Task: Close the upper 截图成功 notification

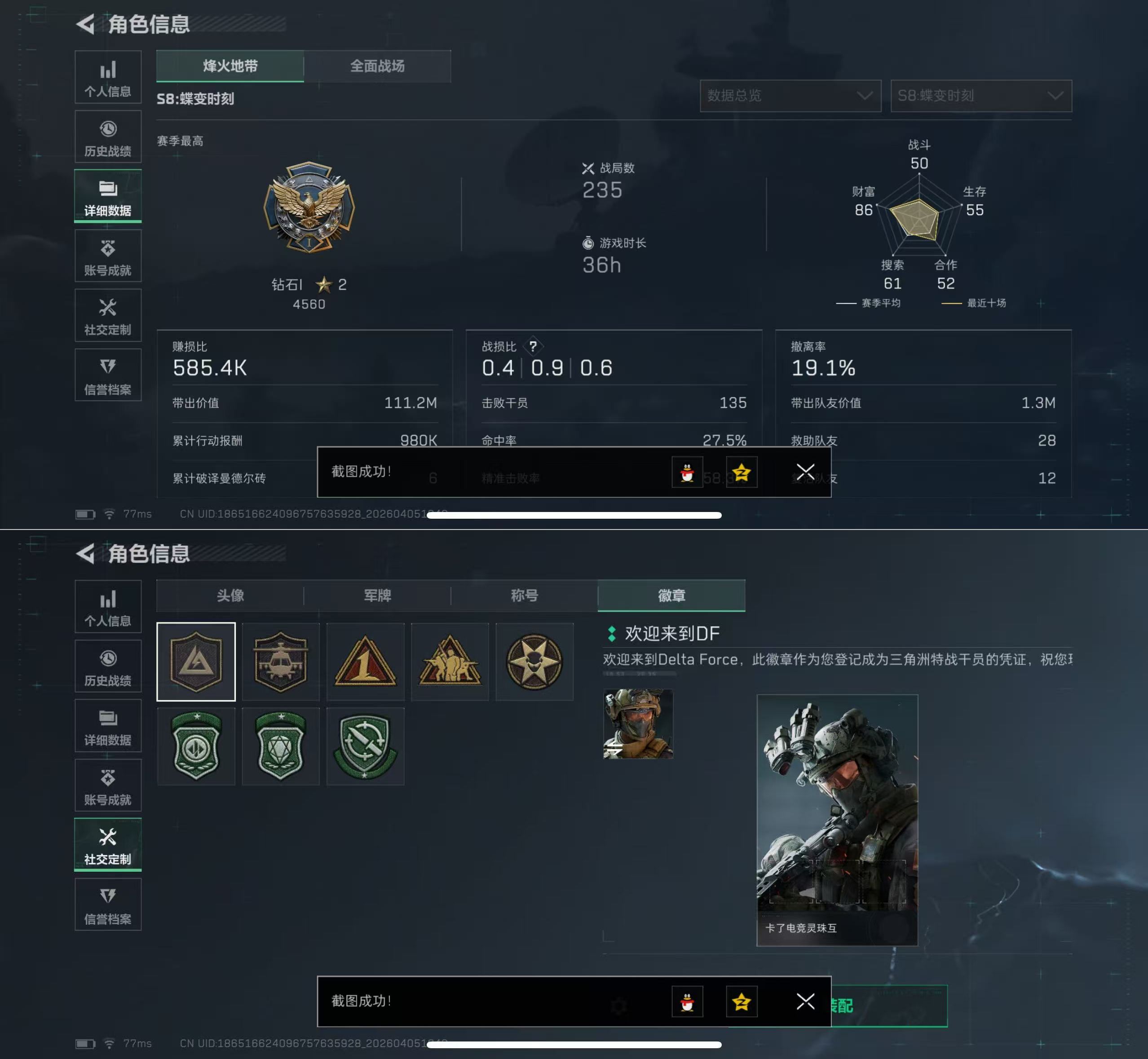Action: [x=805, y=472]
